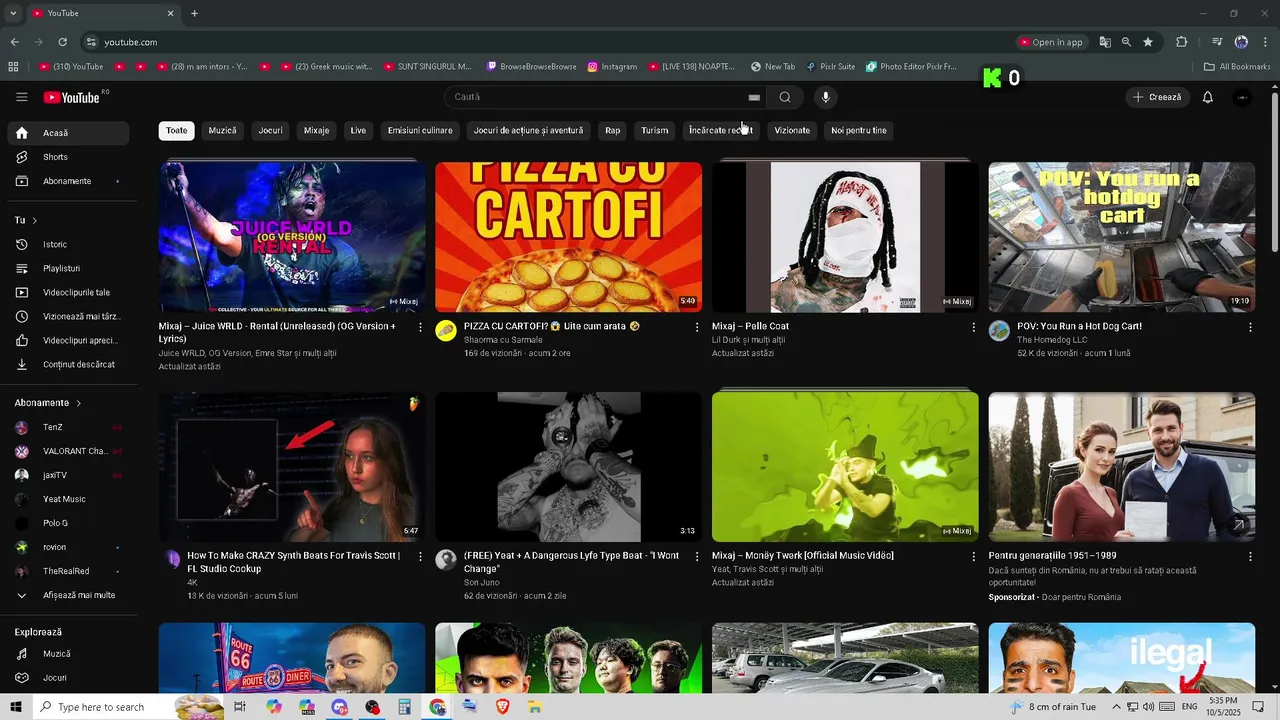Select the Noi pentru tine chip
This screenshot has width=1280, height=720.
[858, 130]
